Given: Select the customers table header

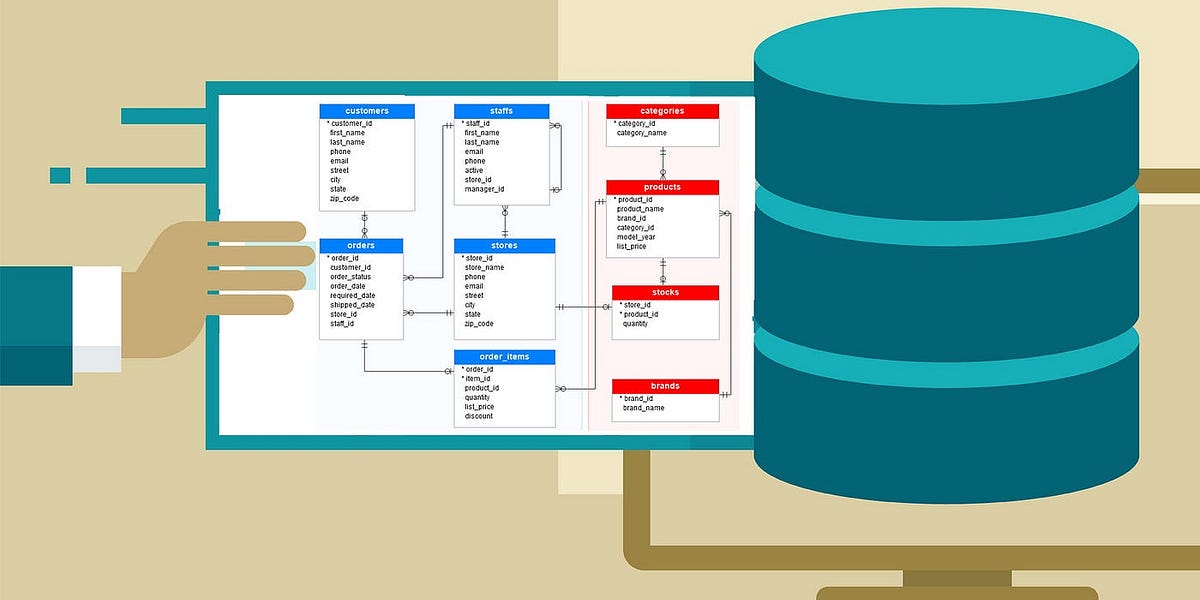Looking at the screenshot, I should tap(366, 110).
